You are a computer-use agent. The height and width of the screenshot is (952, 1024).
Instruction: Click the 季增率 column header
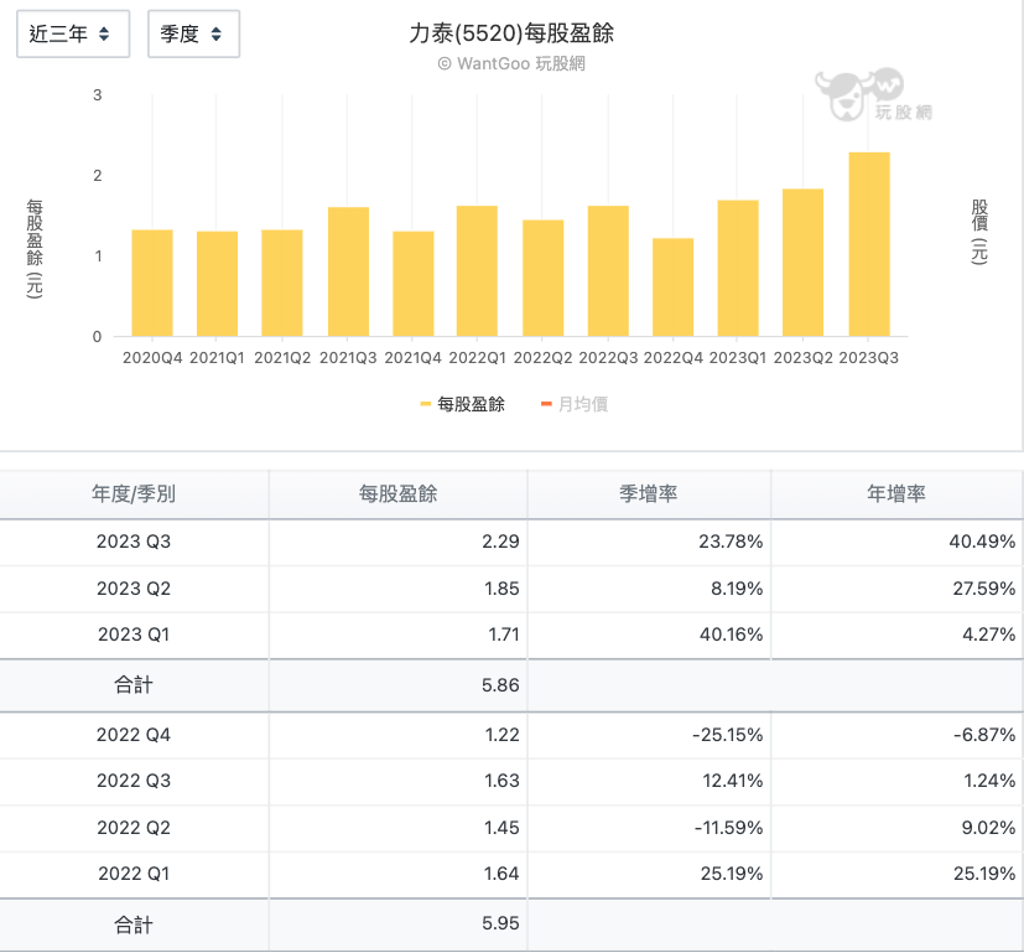648,494
